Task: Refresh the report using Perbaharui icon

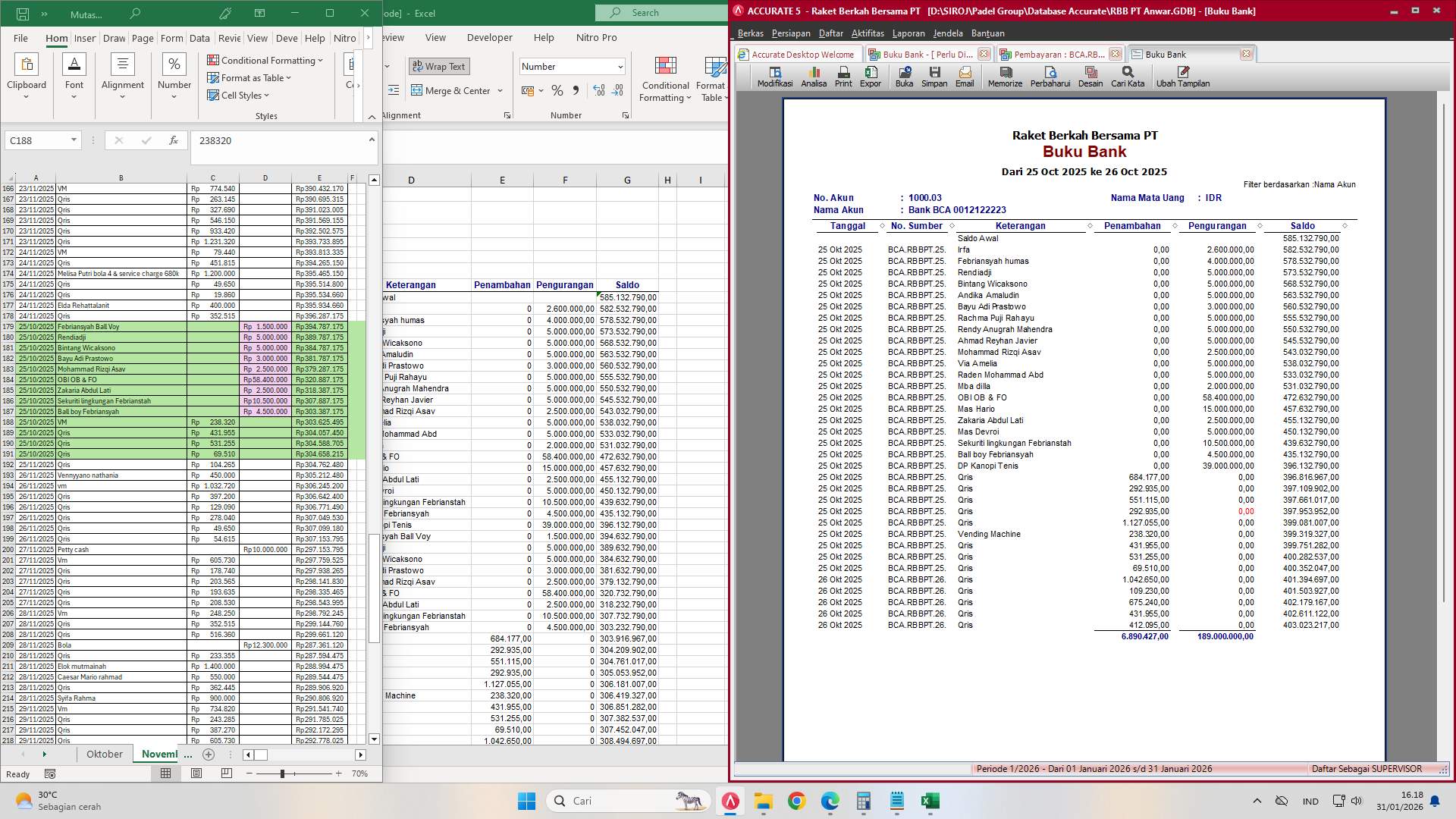Action: tap(1050, 76)
